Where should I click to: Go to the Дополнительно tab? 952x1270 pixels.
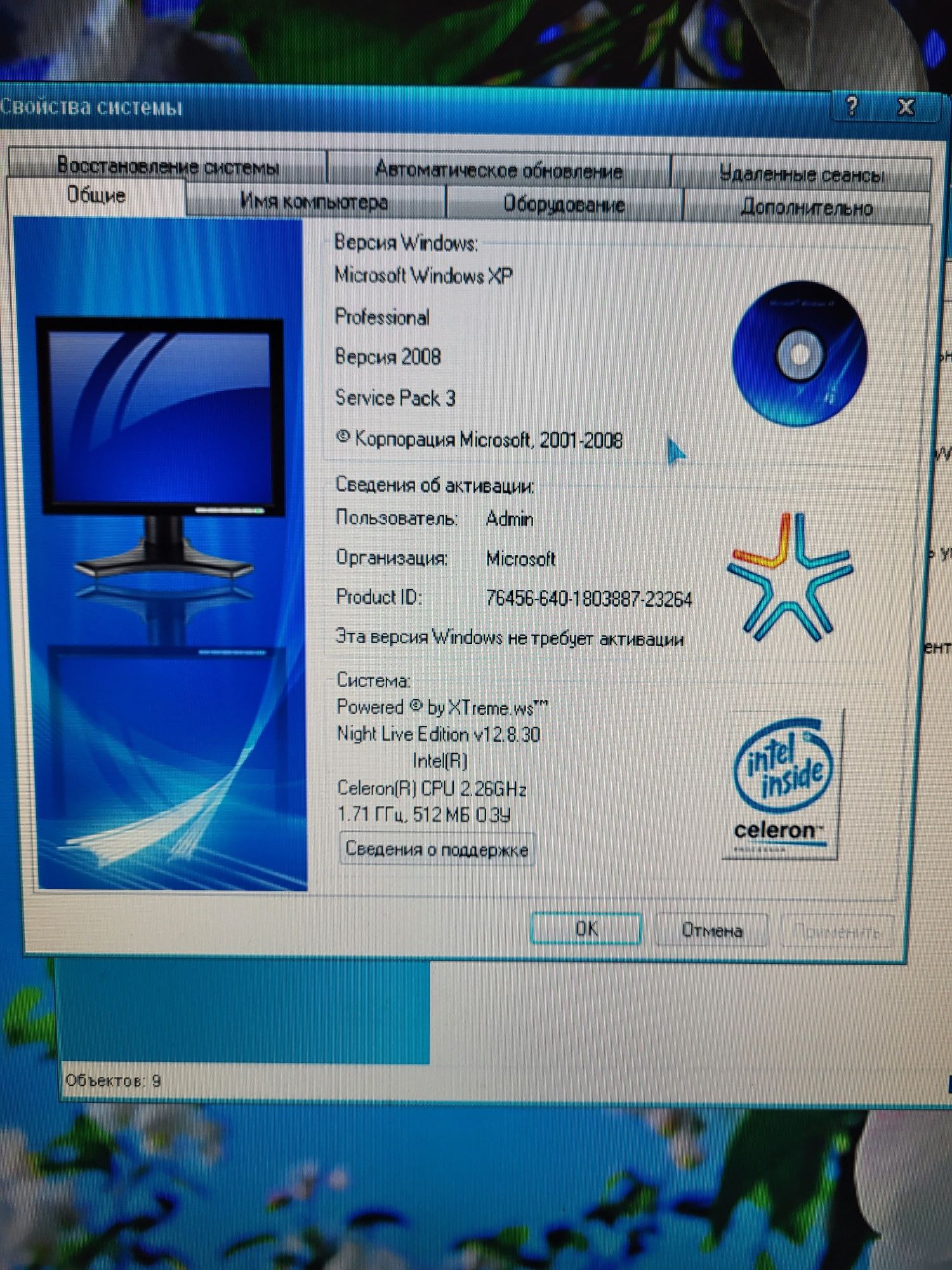[806, 207]
